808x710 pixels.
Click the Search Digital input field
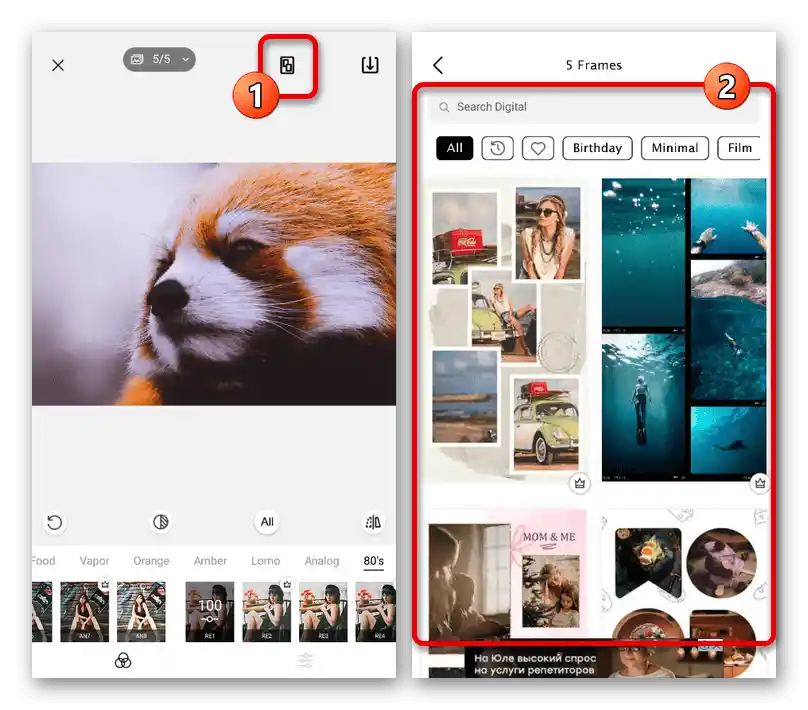595,107
